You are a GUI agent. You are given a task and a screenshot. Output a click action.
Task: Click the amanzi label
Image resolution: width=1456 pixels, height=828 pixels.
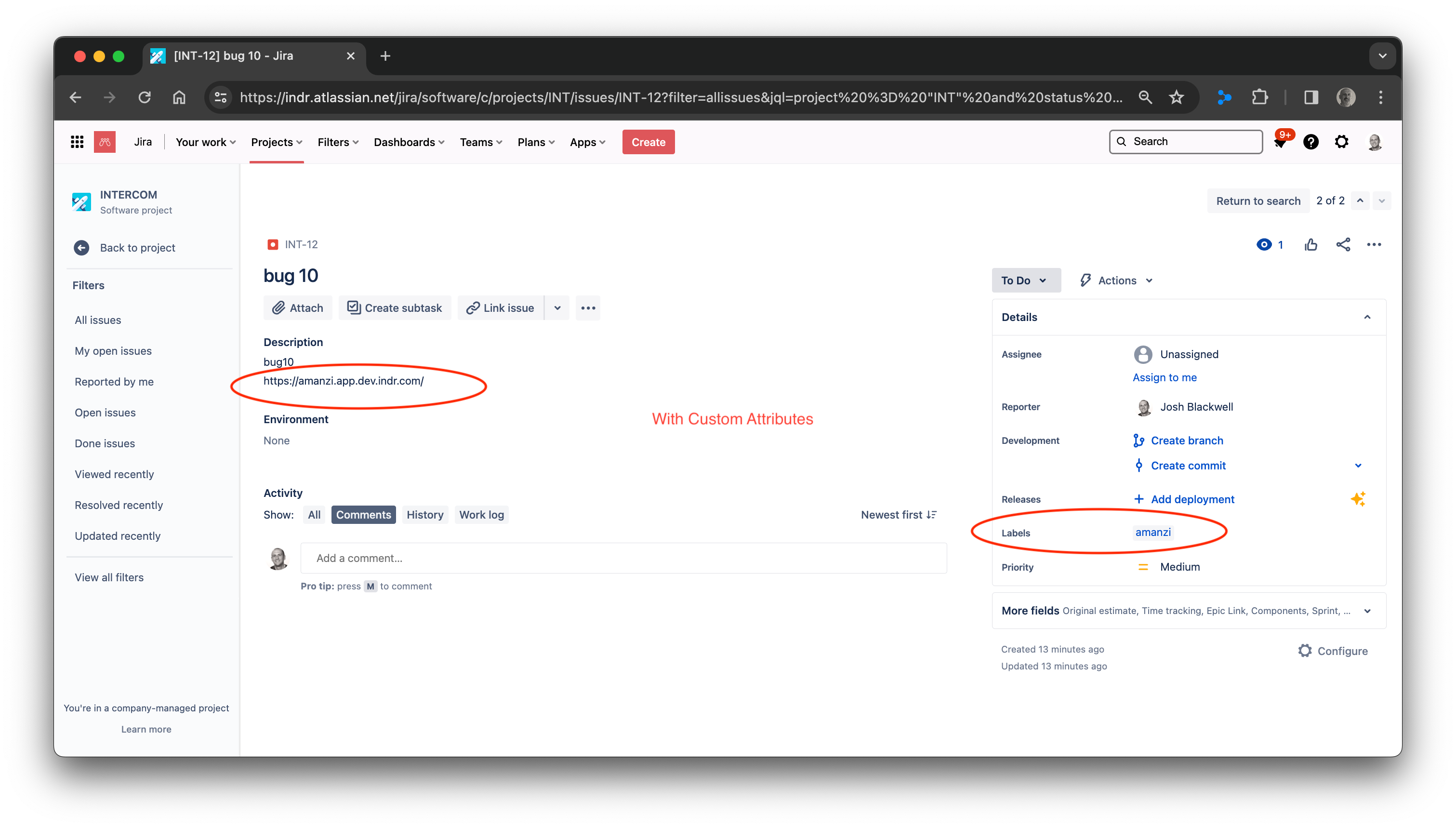(1152, 532)
